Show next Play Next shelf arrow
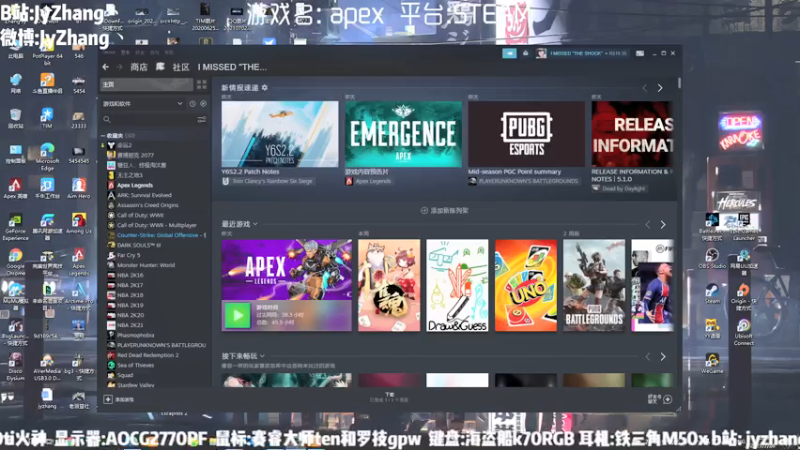This screenshot has width=800, height=450. click(663, 357)
